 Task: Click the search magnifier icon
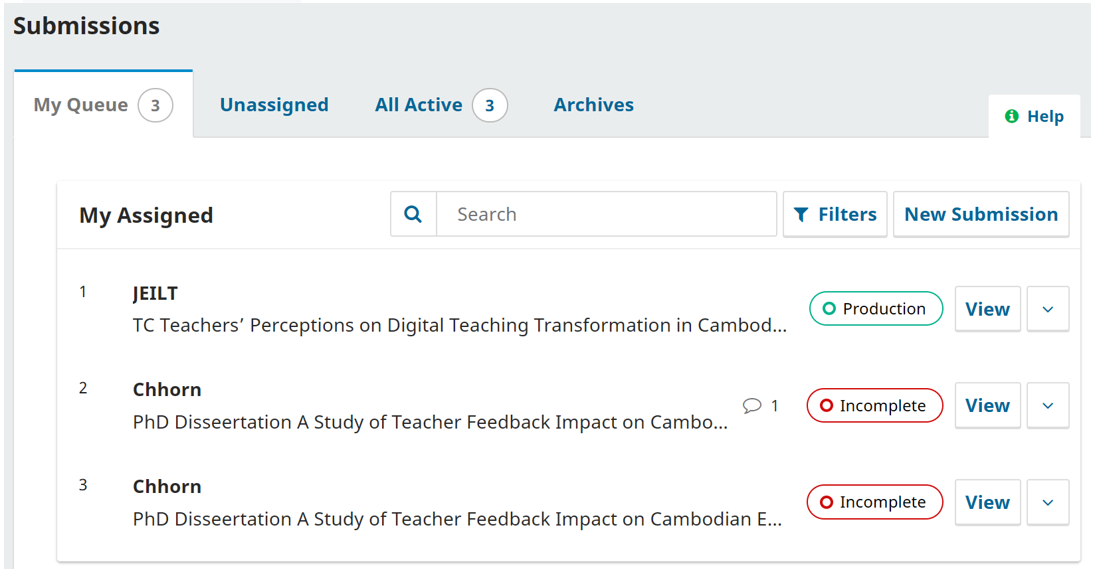click(x=413, y=214)
